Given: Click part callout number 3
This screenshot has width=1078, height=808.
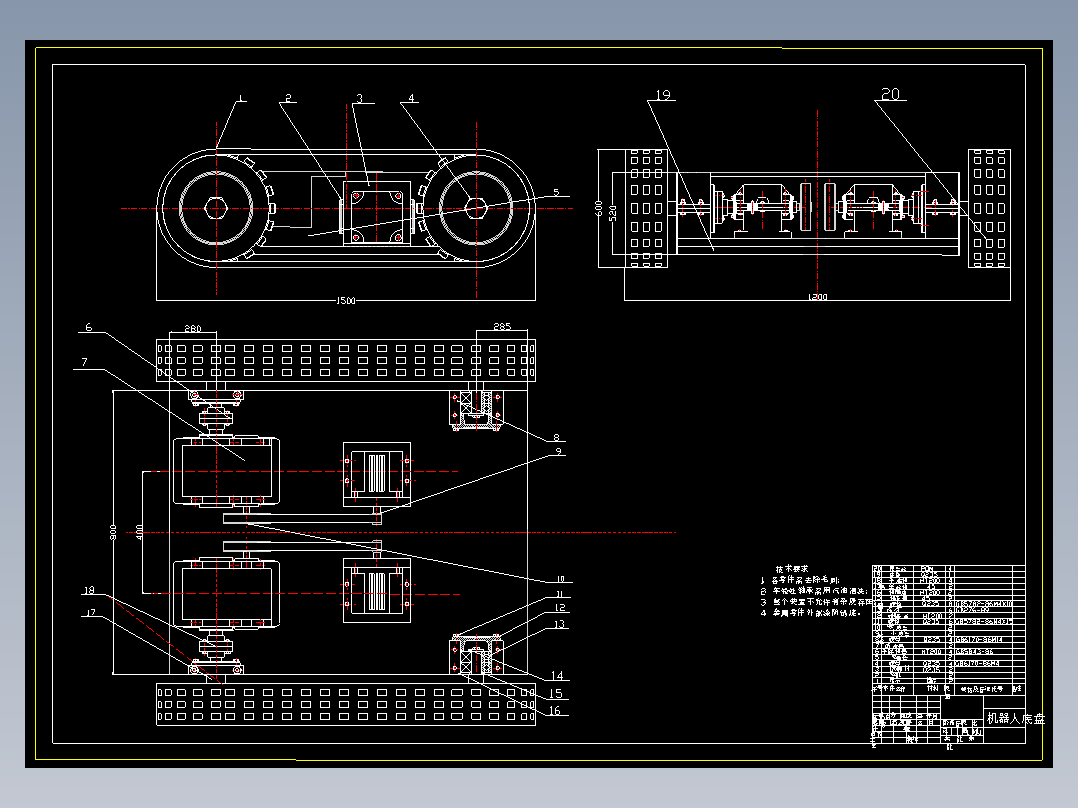Looking at the screenshot, I should click(x=359, y=99).
